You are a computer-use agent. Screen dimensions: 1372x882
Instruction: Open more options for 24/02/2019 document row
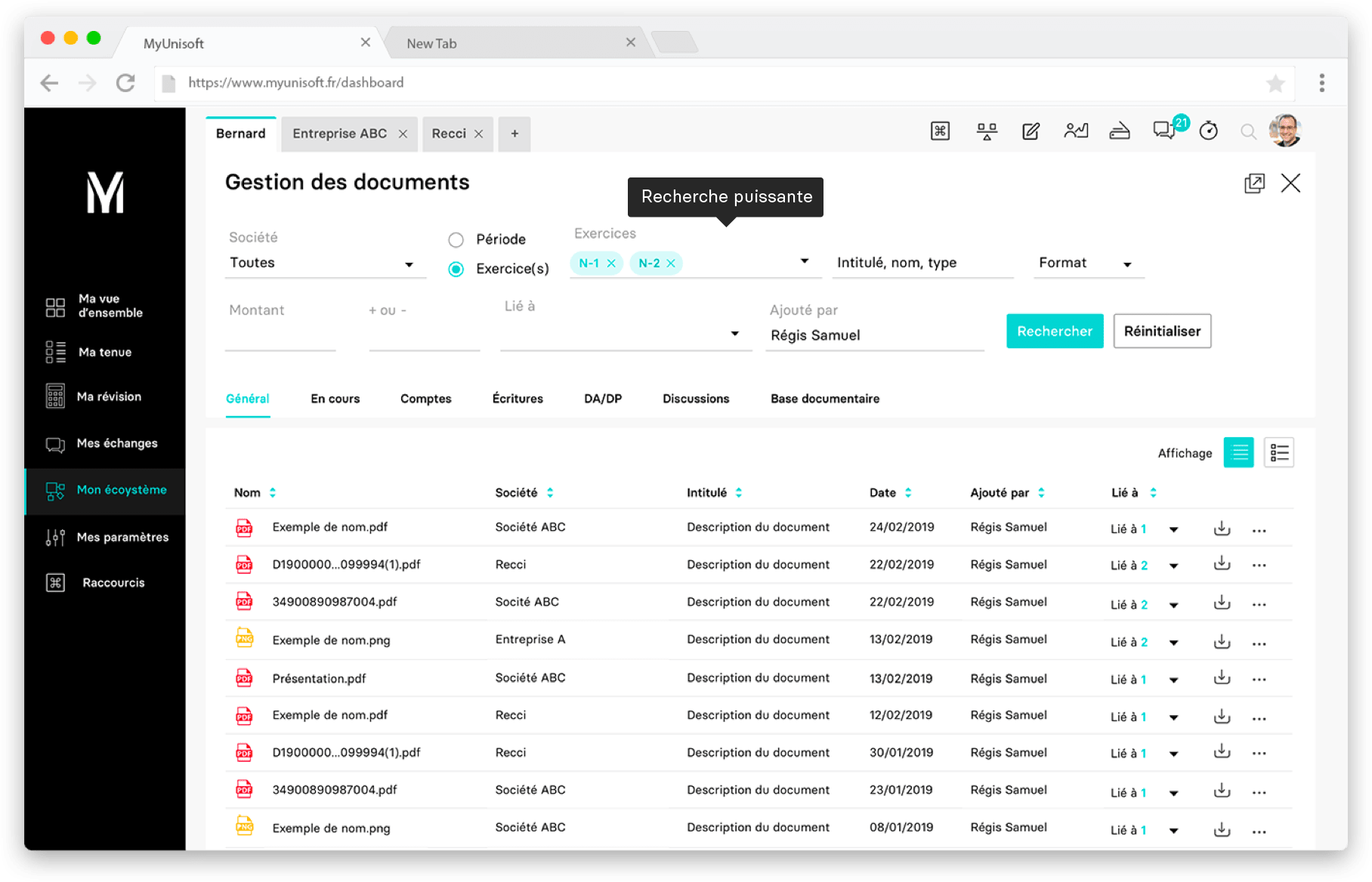(x=1259, y=531)
